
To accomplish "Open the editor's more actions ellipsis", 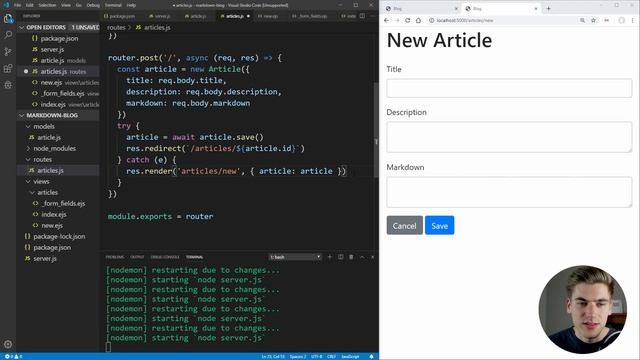I will click(372, 16).
